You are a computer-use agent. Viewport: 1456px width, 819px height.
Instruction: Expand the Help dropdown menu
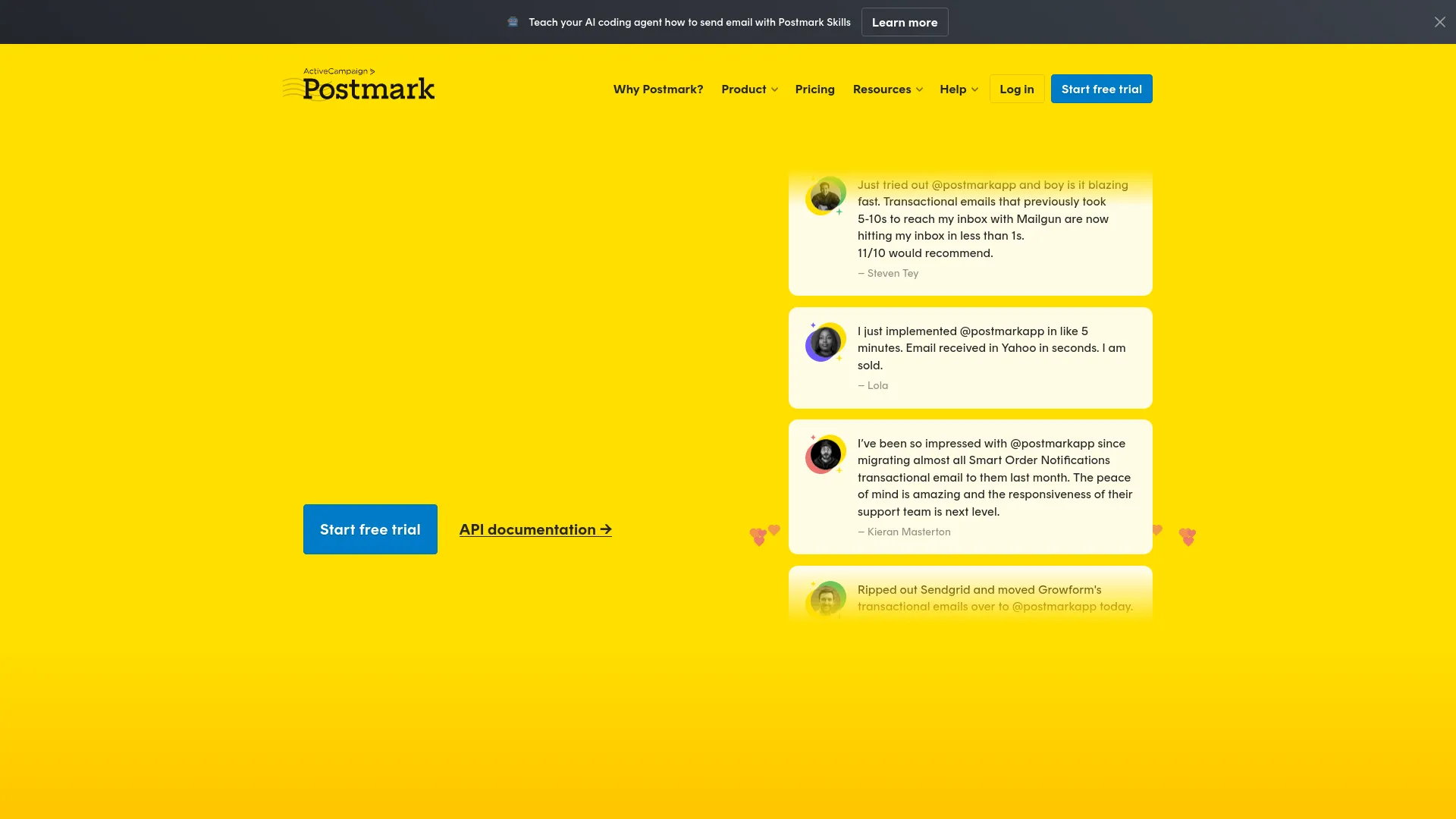959,89
